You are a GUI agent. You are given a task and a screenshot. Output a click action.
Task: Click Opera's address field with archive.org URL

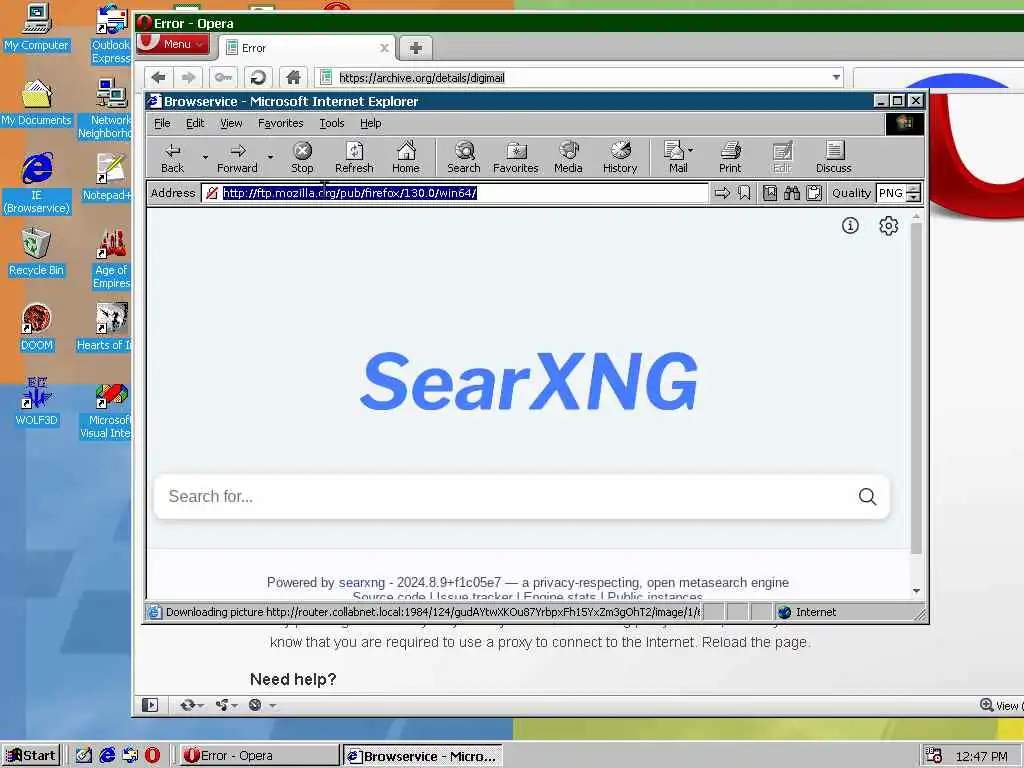pyautogui.click(x=579, y=78)
